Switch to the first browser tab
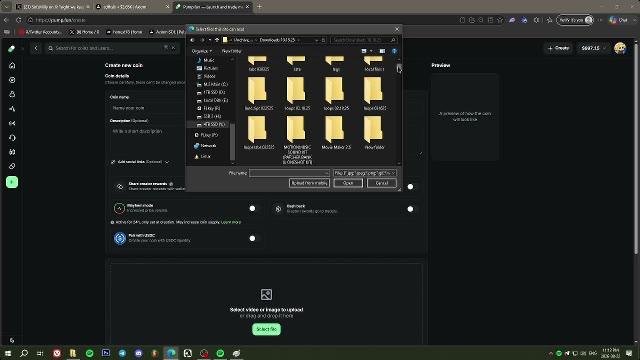The height and width of the screenshot is (360, 640). point(52,7)
